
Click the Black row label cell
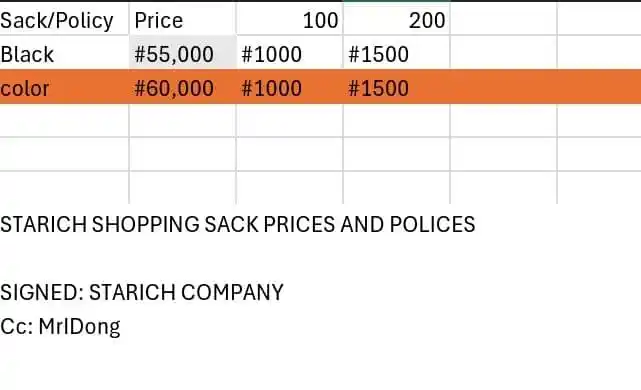coord(64,52)
